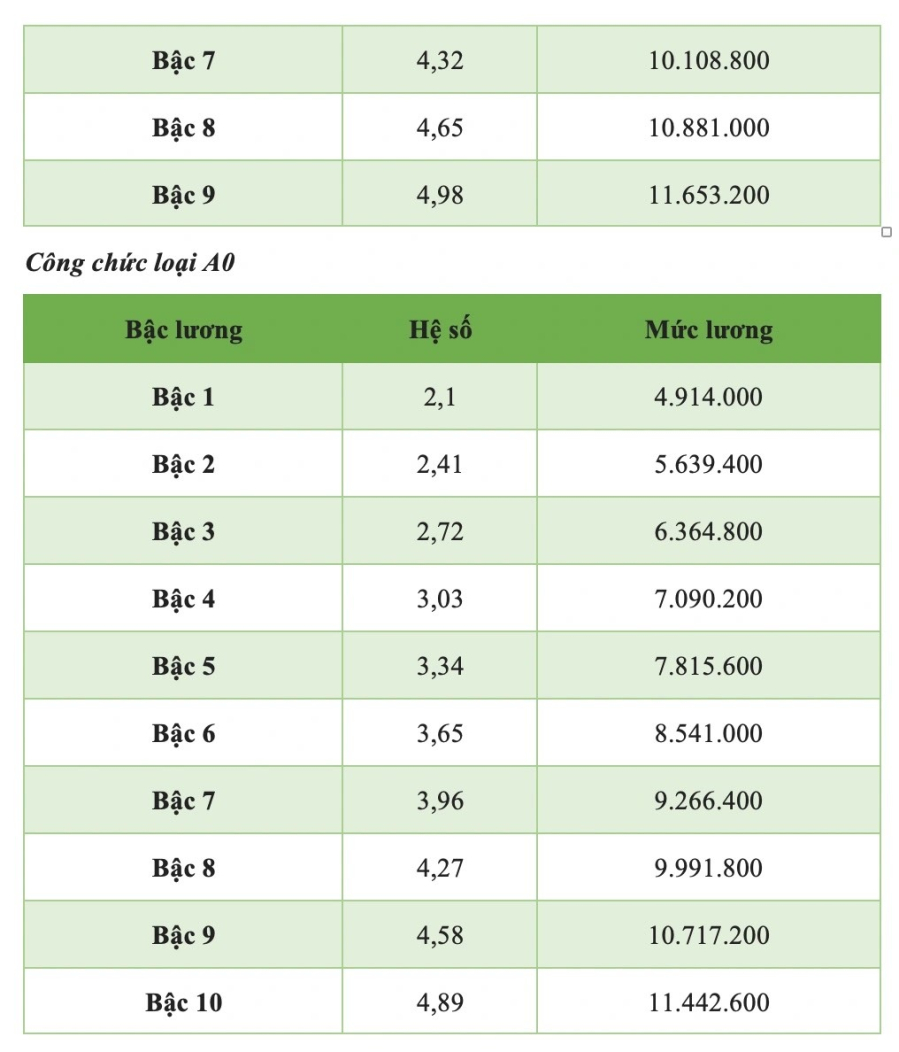
Task: Select the 'Bậc 2' cell in A0 table
Action: point(183,464)
